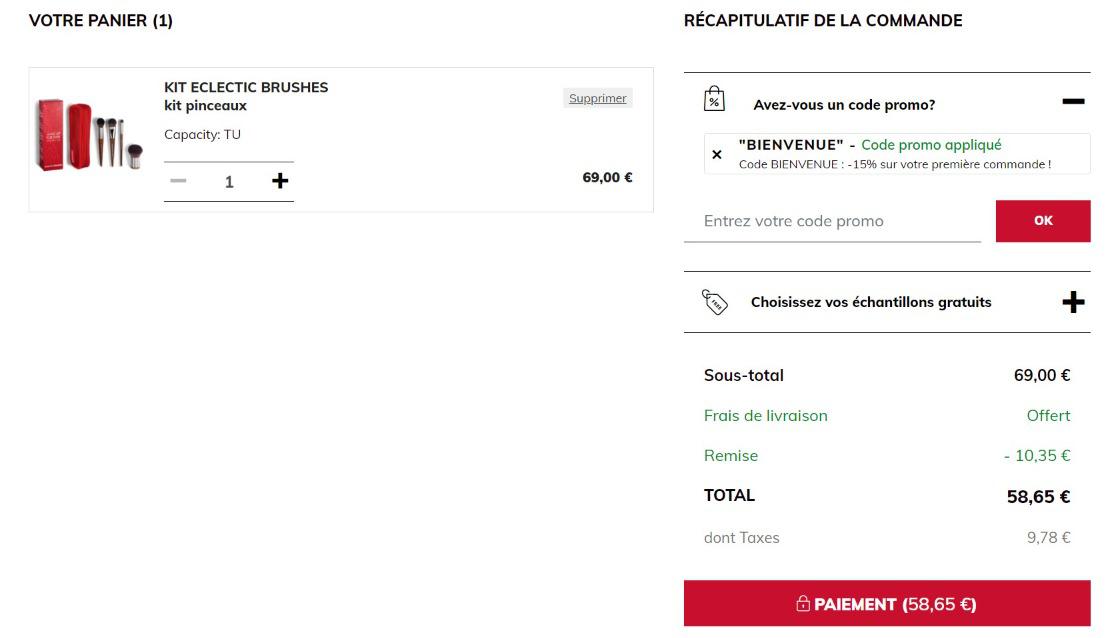Open the Kit Eclectic Brushes product thumbnail
The width and height of the screenshot is (1114, 638).
click(x=90, y=135)
